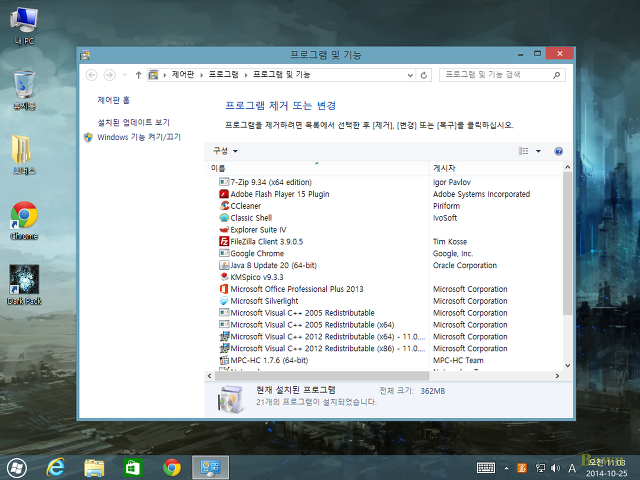The image size is (640, 480).
Task: Open the address bar history dropdown
Action: (x=410, y=75)
